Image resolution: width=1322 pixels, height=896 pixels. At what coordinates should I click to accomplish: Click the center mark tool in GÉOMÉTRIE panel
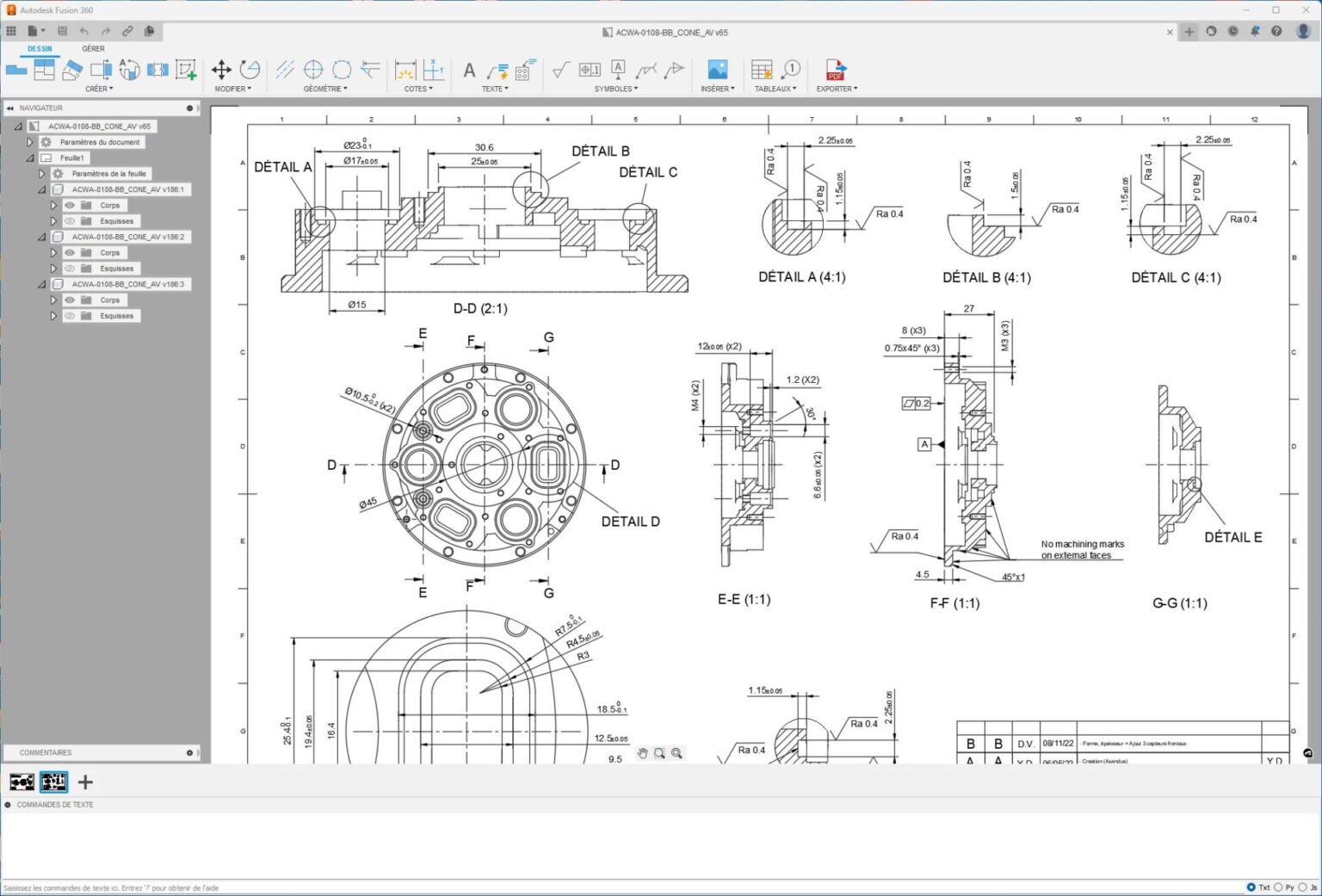coord(312,69)
